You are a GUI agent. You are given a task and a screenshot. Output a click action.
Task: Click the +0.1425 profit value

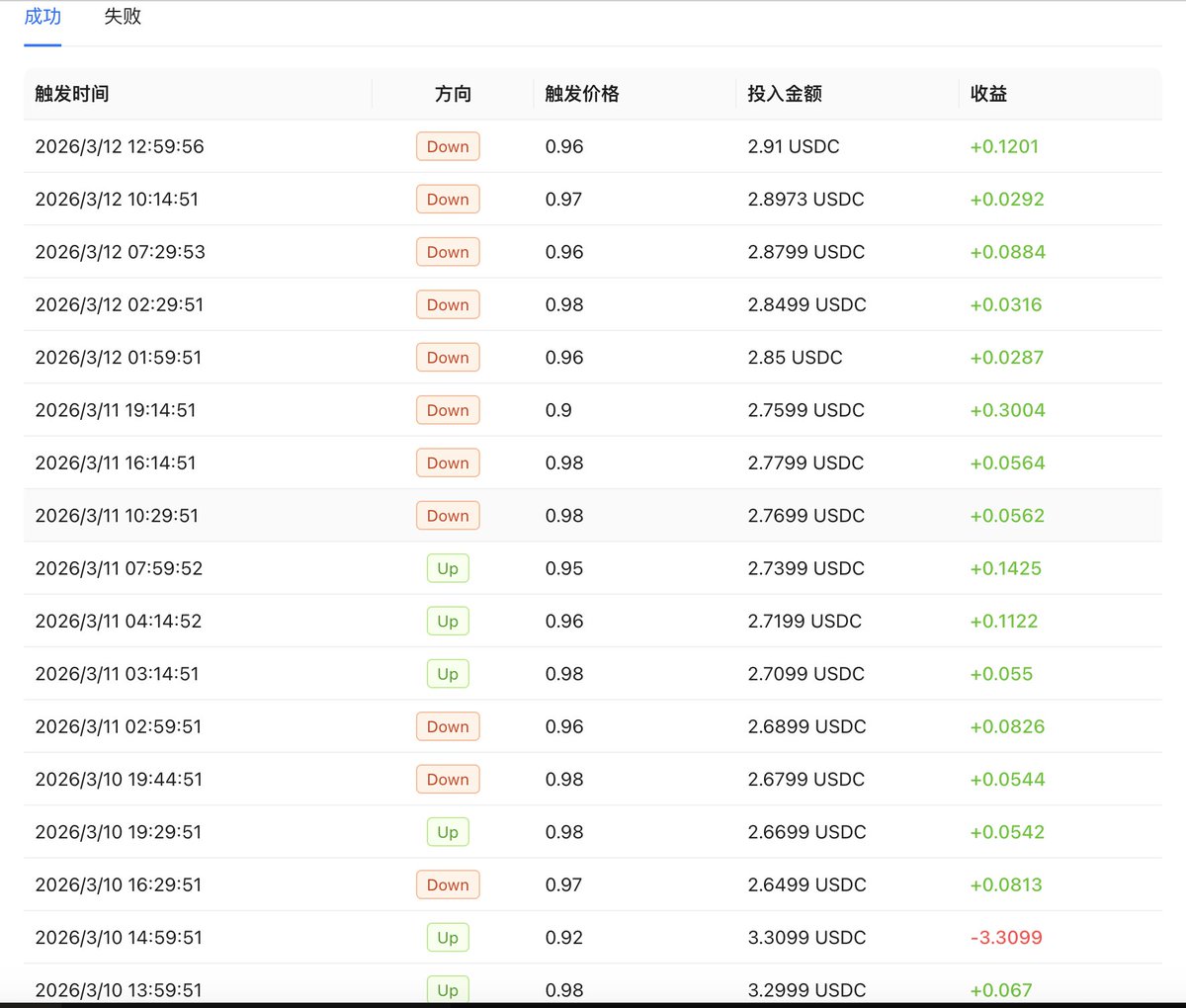[1007, 568]
